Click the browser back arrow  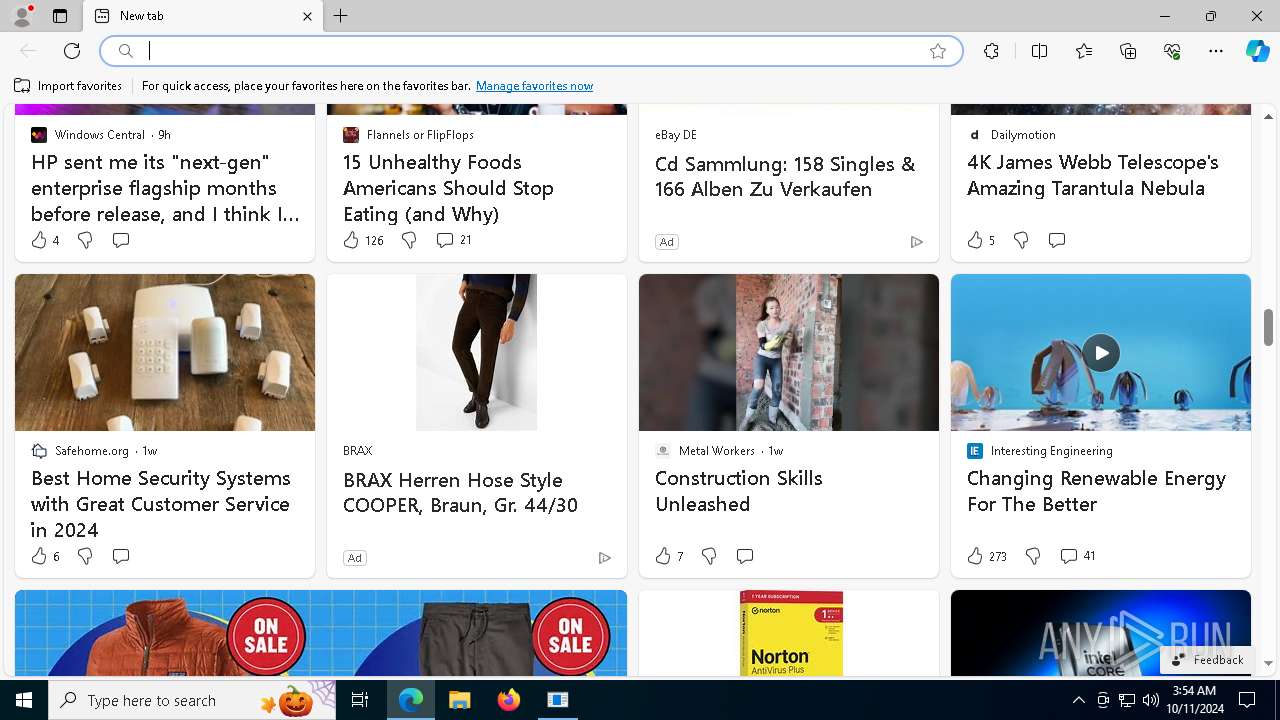28,51
